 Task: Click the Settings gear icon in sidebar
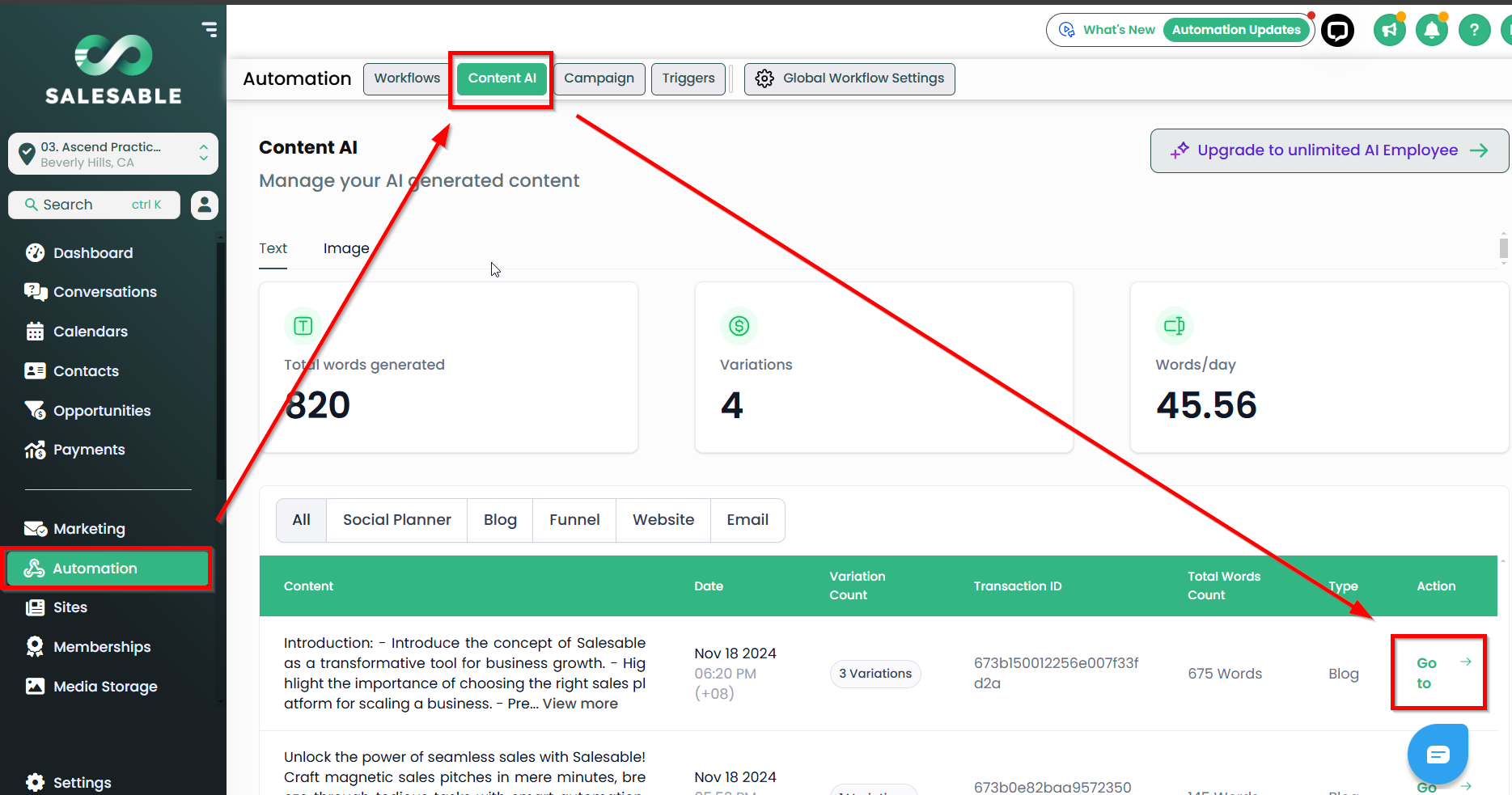click(x=35, y=783)
